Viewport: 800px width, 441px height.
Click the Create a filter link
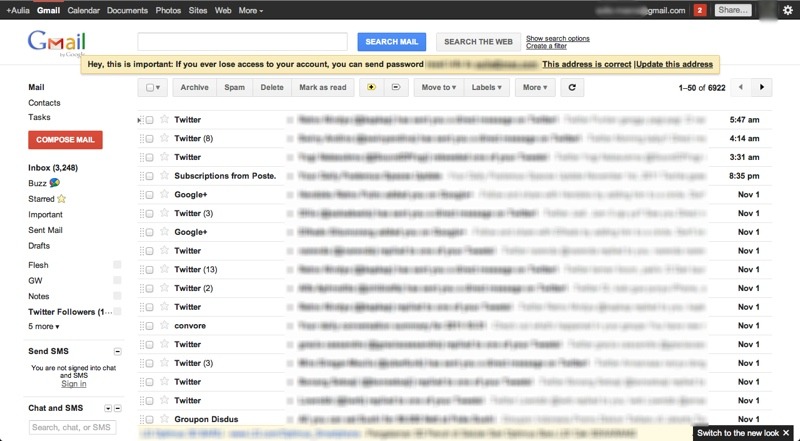pyautogui.click(x=549, y=46)
